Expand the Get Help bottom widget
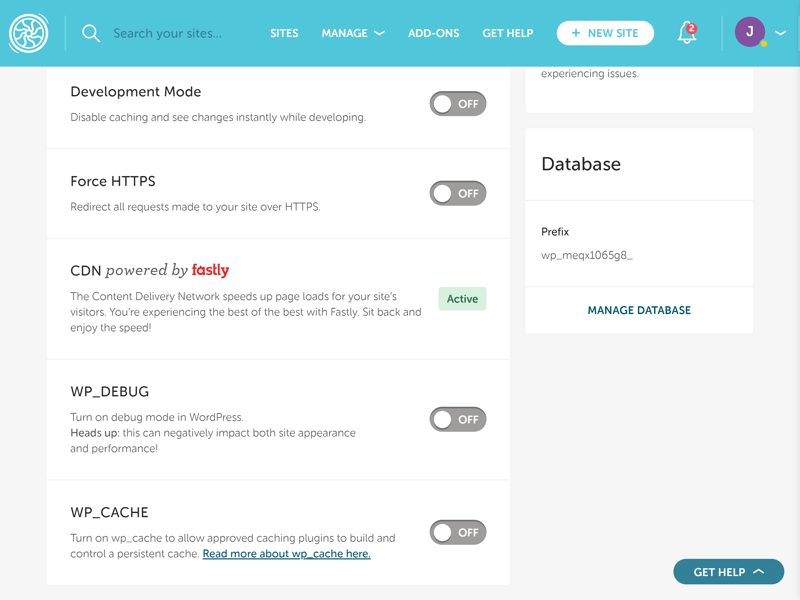The height and width of the screenshot is (600, 800). click(x=729, y=572)
